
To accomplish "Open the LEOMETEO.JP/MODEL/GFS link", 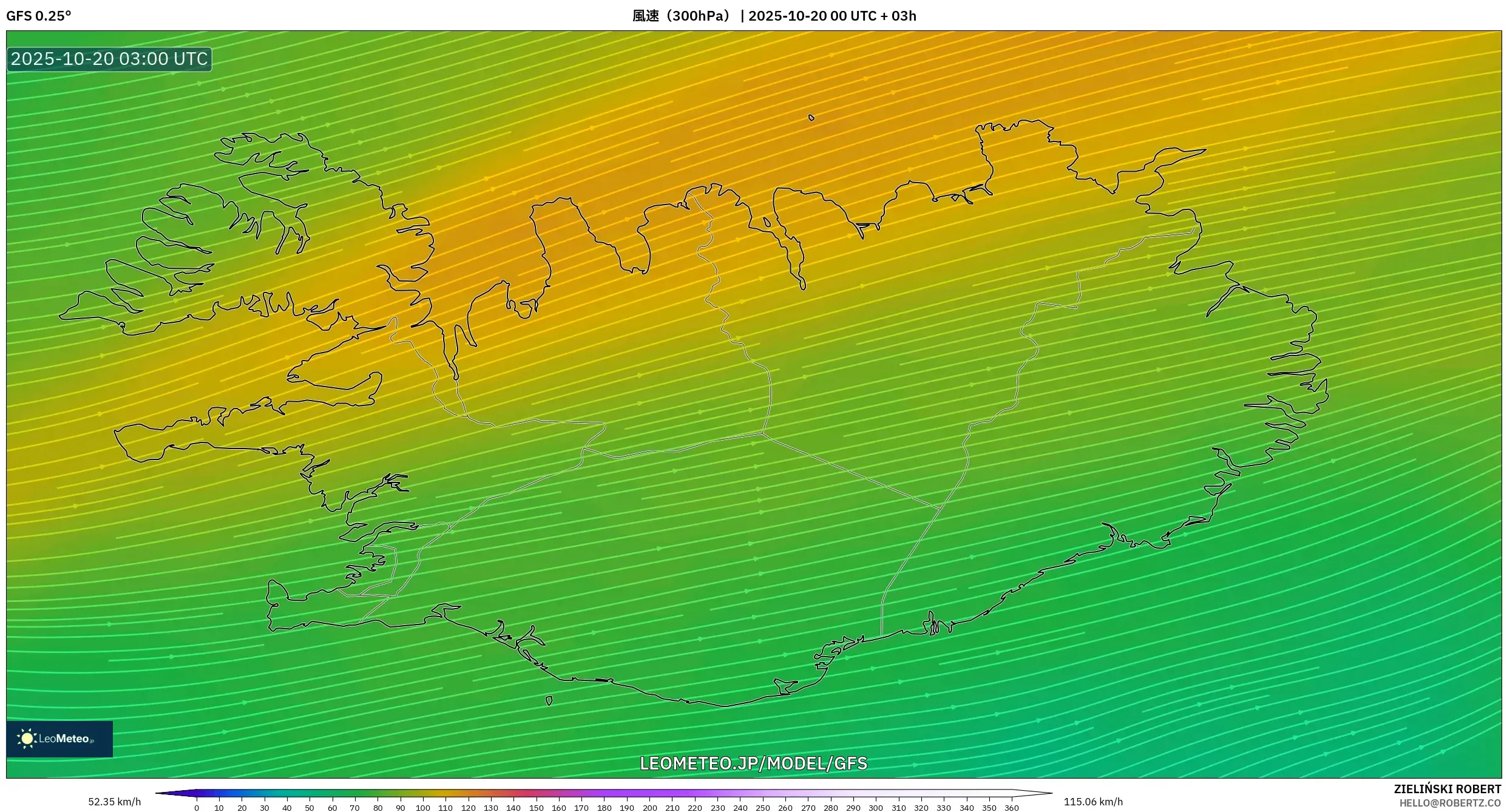I will (753, 763).
